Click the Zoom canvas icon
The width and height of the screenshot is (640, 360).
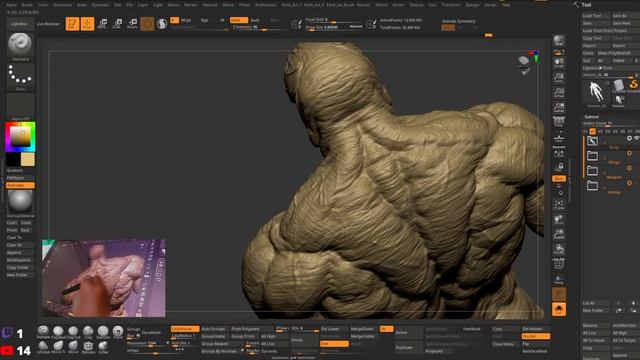[559, 77]
